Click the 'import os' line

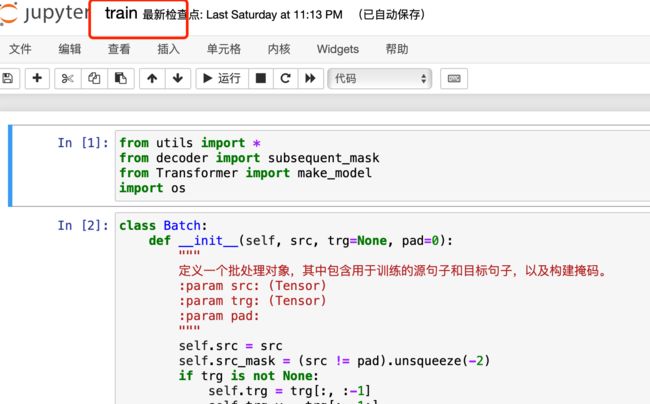tap(152, 188)
